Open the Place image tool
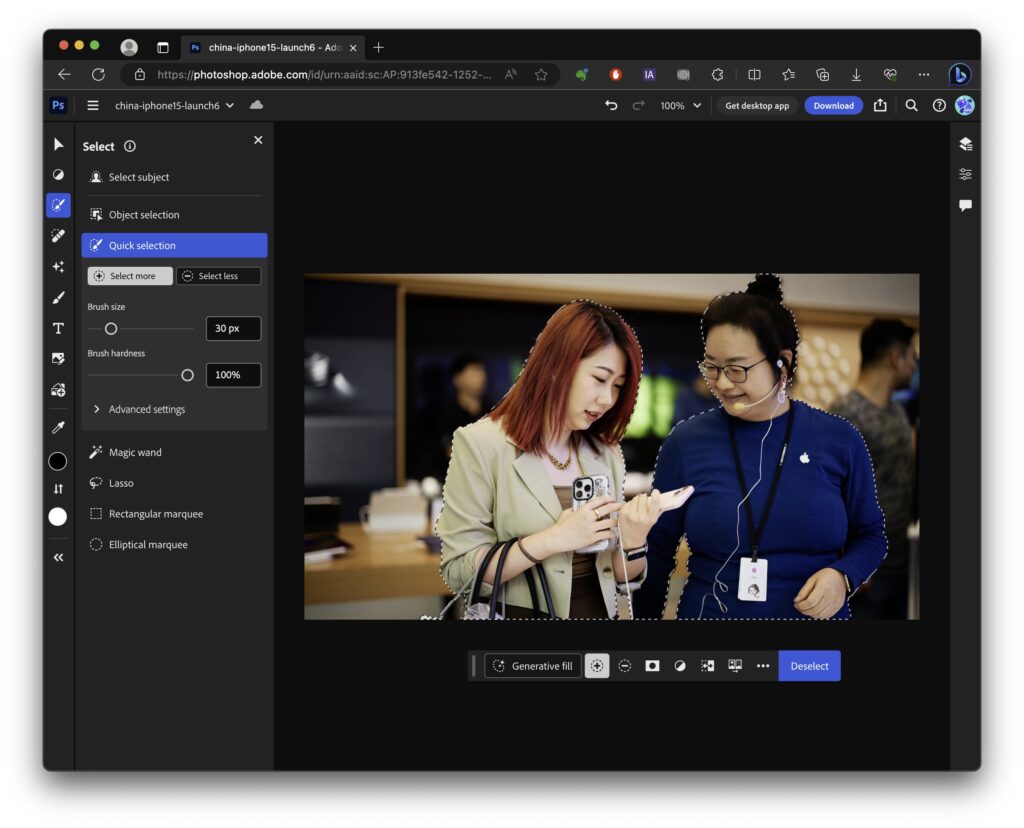The width and height of the screenshot is (1024, 828). (x=58, y=358)
